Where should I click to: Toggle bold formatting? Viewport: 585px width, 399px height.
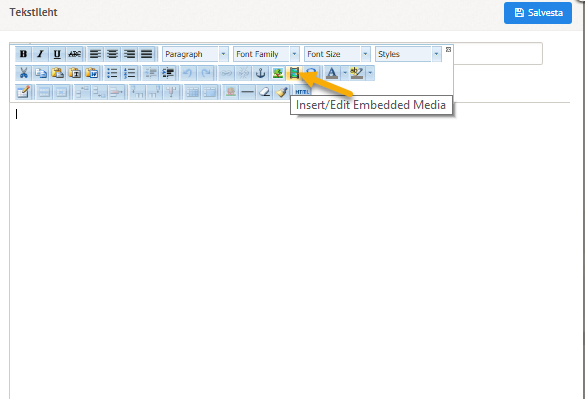tap(24, 54)
